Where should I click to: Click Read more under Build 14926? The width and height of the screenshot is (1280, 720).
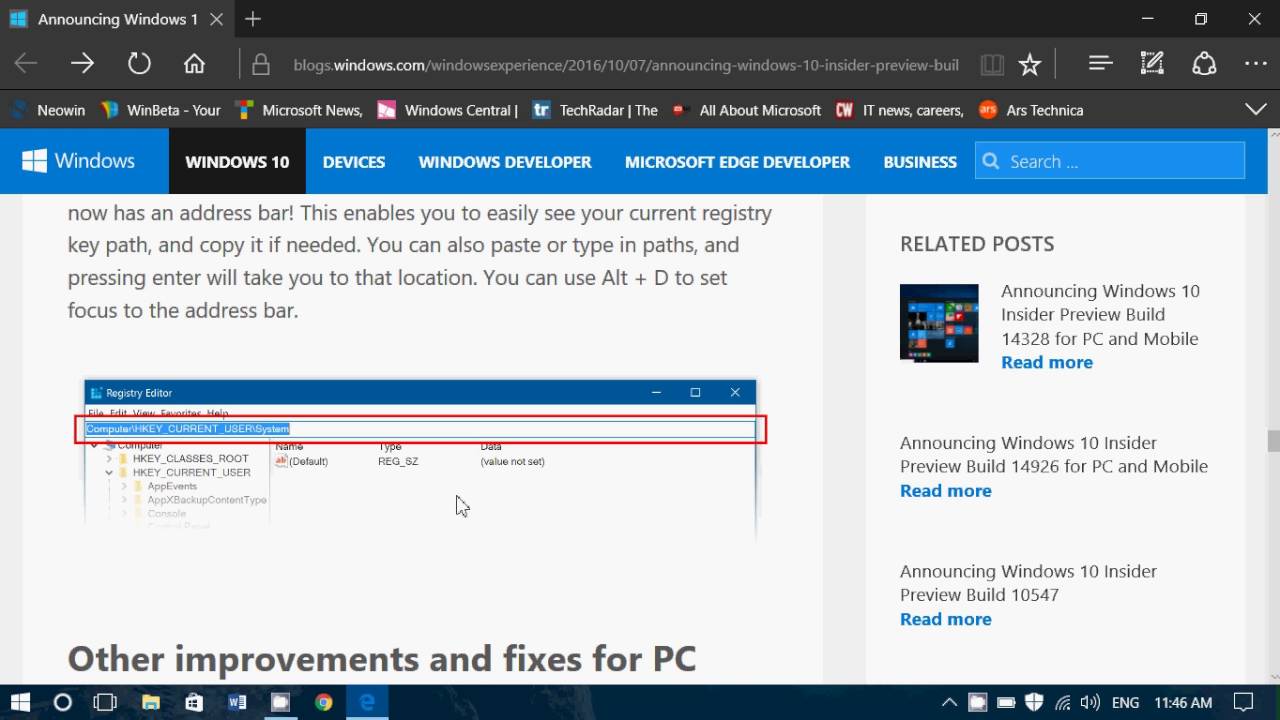pos(946,490)
